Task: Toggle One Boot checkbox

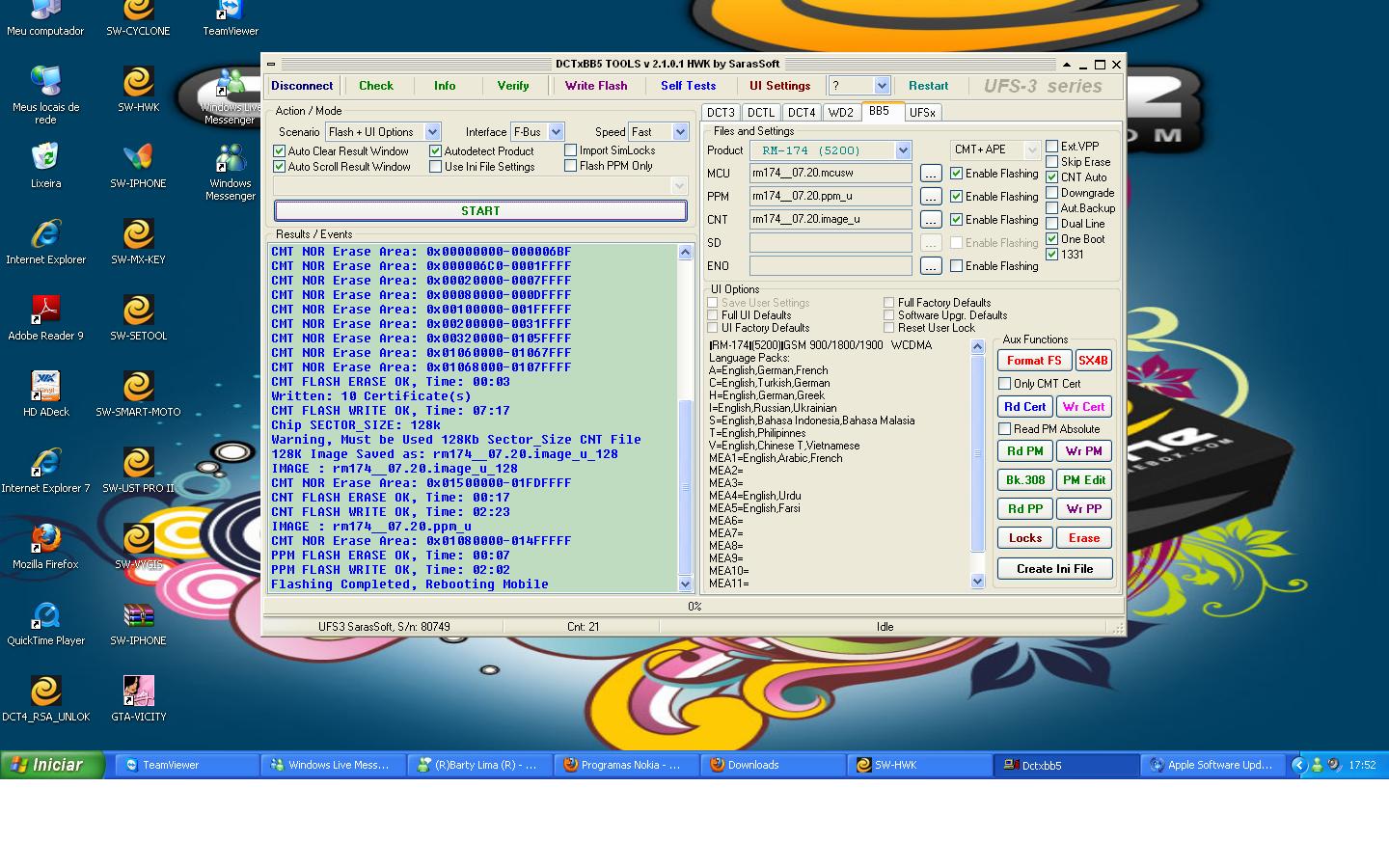Action: pyautogui.click(x=1051, y=239)
